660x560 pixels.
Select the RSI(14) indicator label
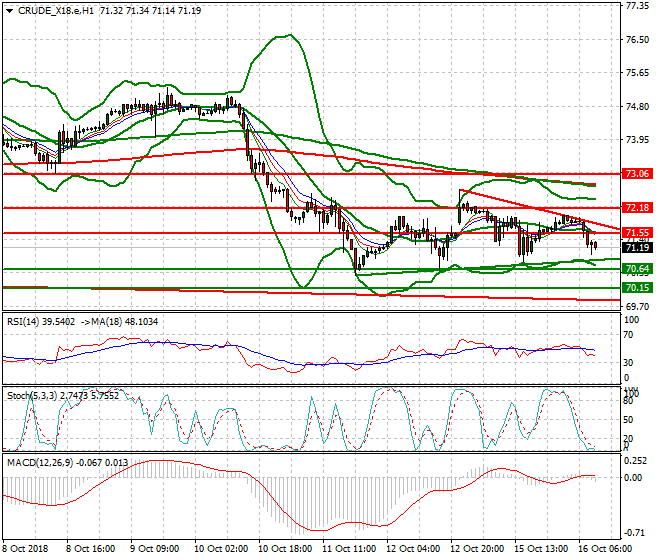[41, 322]
